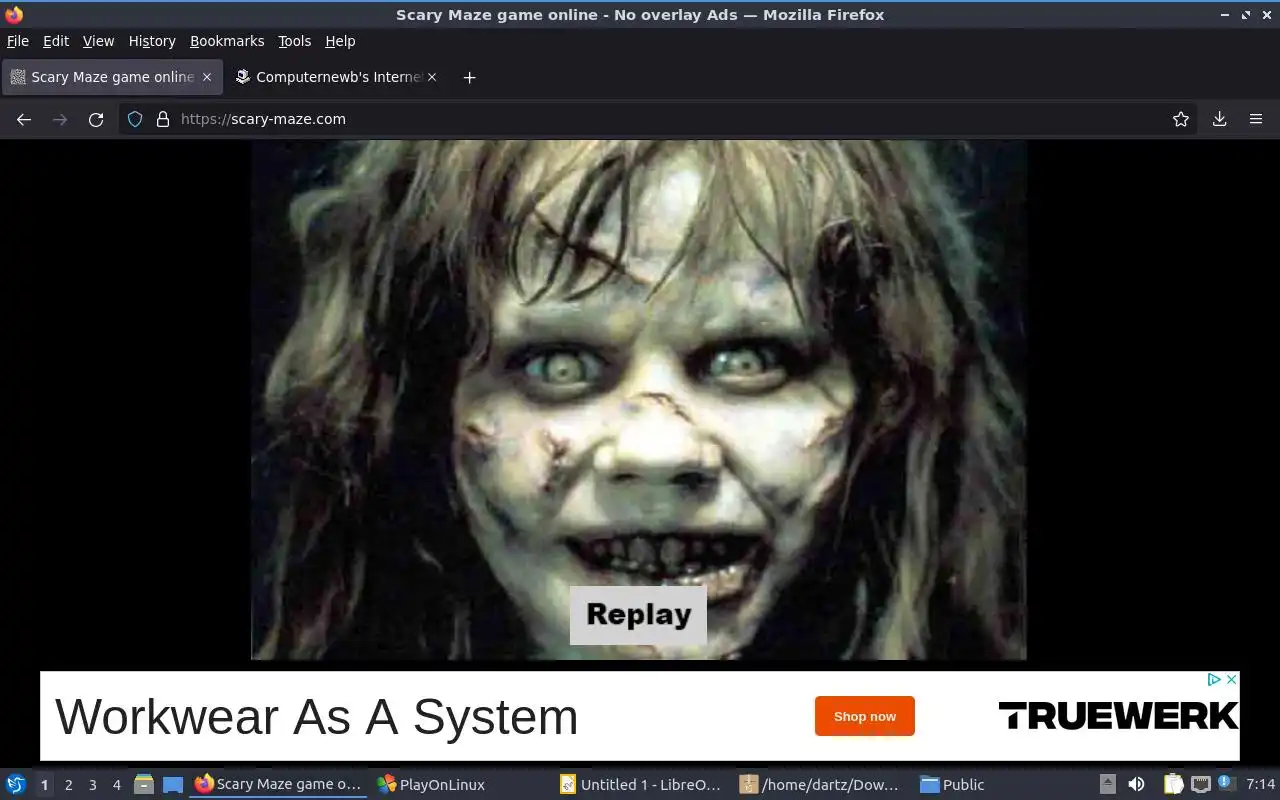1280x800 pixels.
Task: Click the AdChoices triangle icon on ad
Action: pos(1214,679)
